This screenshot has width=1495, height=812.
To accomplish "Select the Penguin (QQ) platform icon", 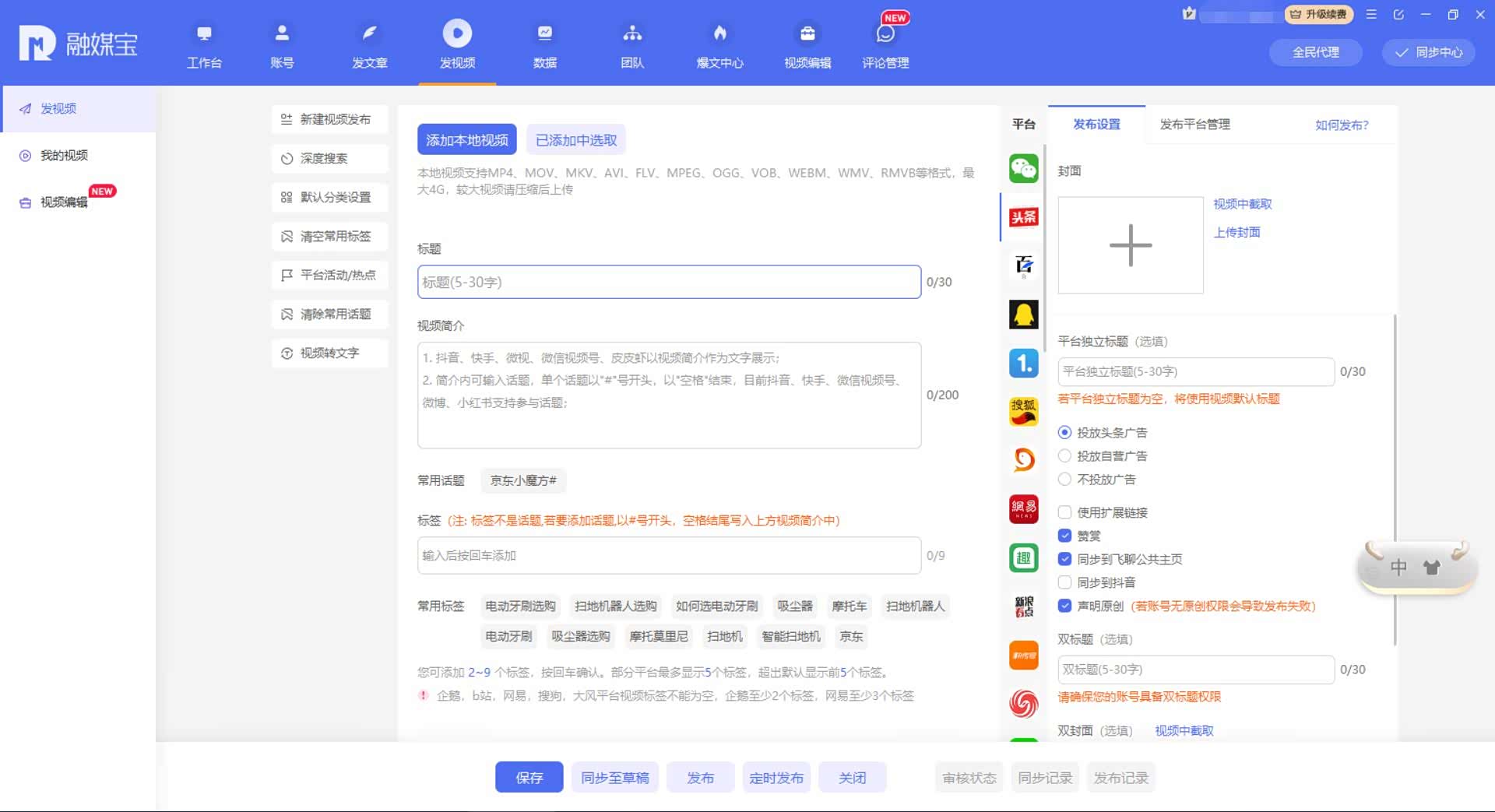I will point(1023,315).
